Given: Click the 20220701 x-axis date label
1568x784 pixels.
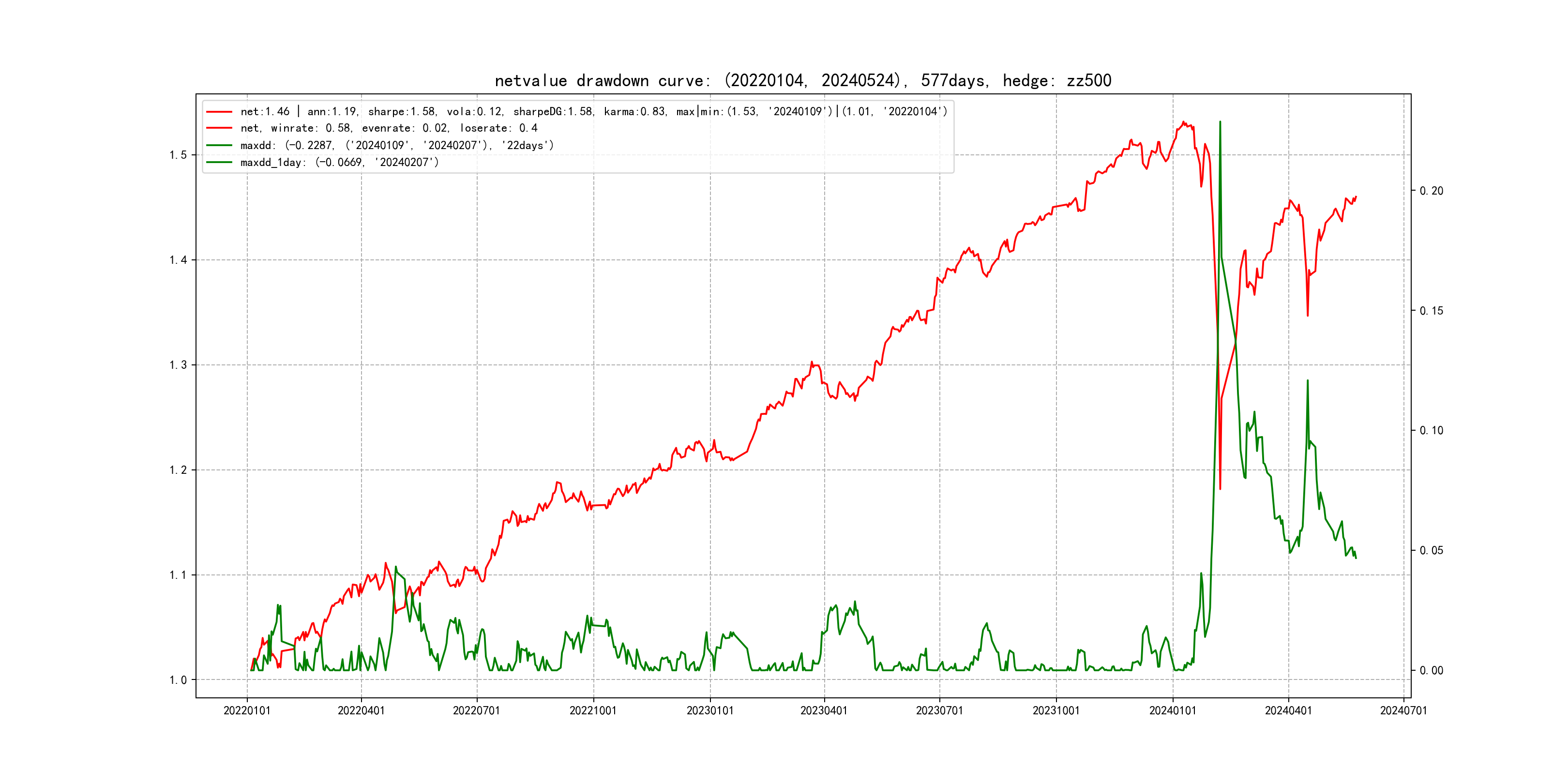Looking at the screenshot, I should 476,711.
